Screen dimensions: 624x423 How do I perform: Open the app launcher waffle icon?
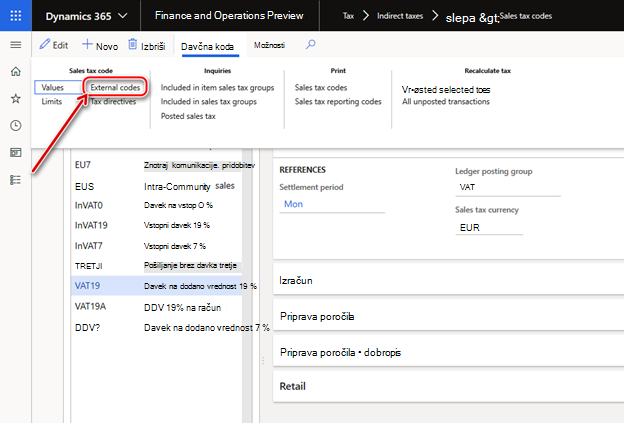pos(16,16)
